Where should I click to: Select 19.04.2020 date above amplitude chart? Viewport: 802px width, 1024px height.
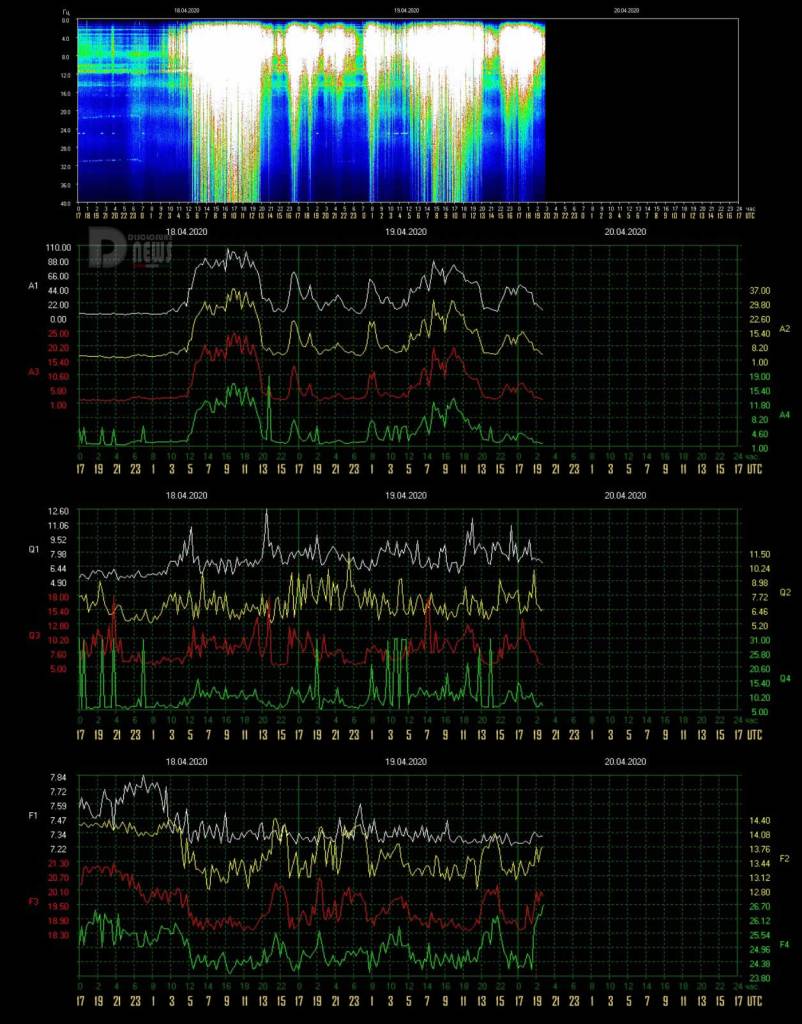pos(406,232)
